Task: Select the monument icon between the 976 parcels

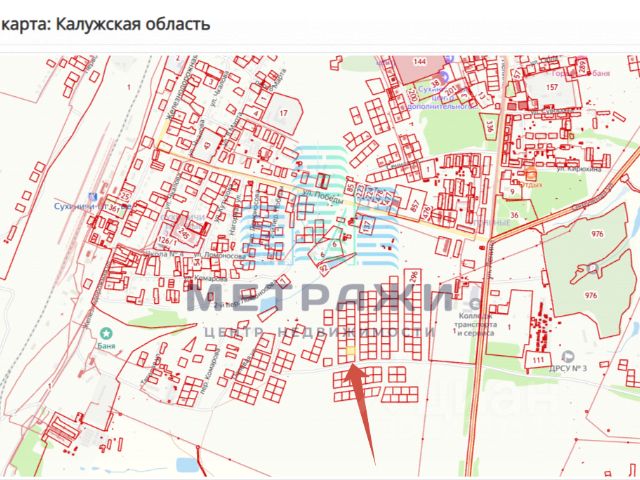Action: coord(593,268)
